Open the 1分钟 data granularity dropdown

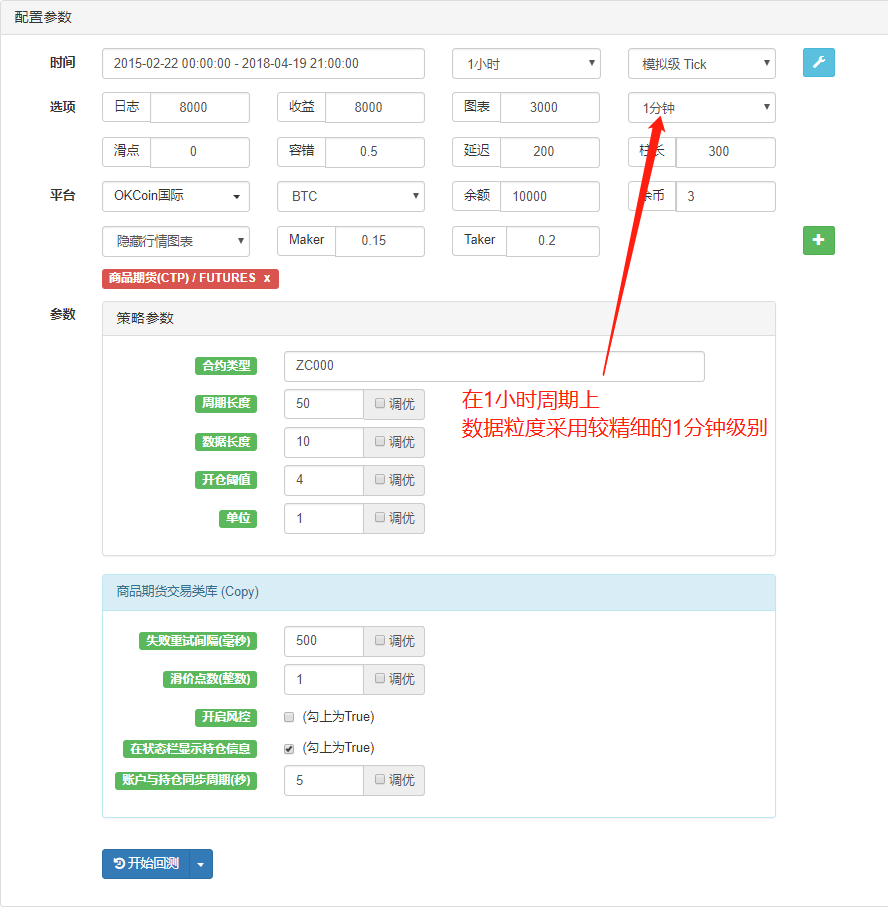700,107
